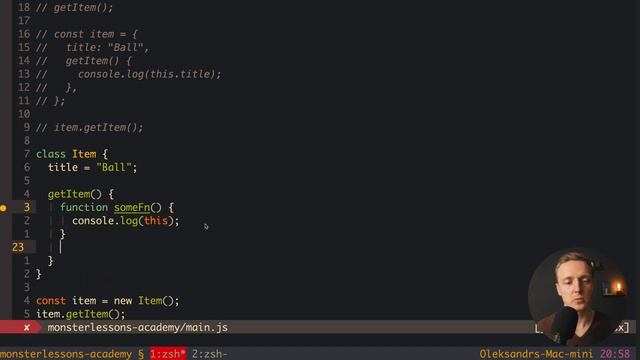Image resolution: width=640 pixels, height=360 pixels.
Task: Click the orange diagnostic dot in the gutter
Action: click(3, 208)
